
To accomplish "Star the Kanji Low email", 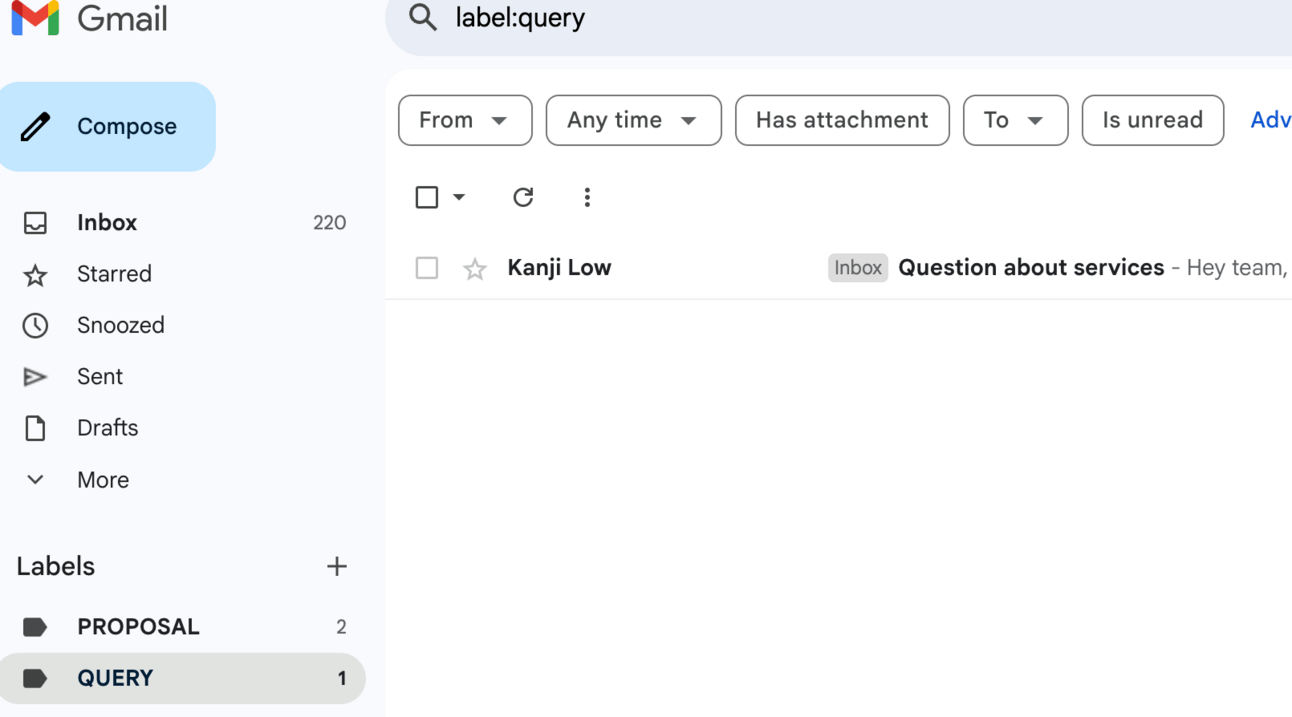I will [475, 268].
